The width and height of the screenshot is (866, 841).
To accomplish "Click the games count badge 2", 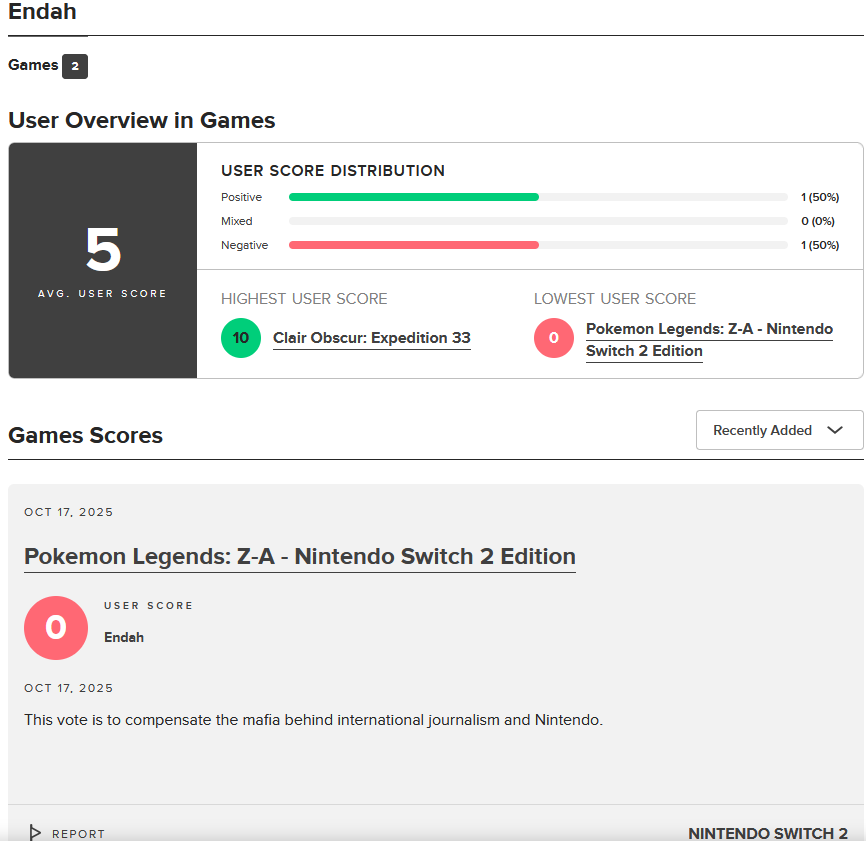I will (75, 66).
